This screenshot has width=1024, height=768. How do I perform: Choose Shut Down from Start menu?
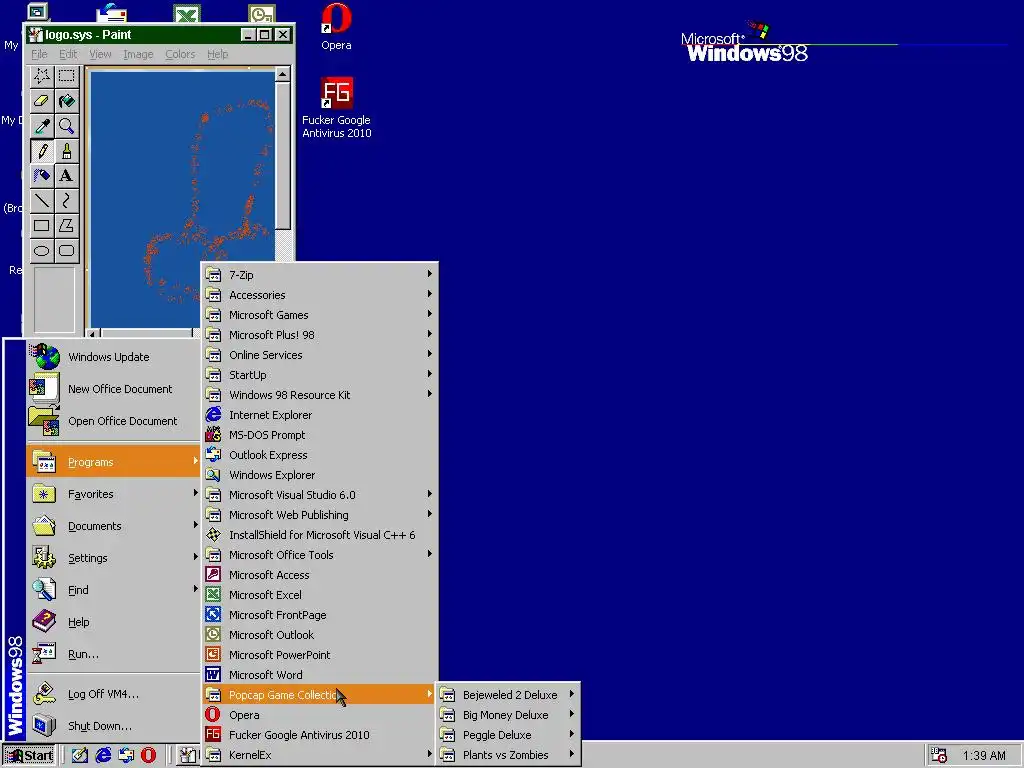114,726
